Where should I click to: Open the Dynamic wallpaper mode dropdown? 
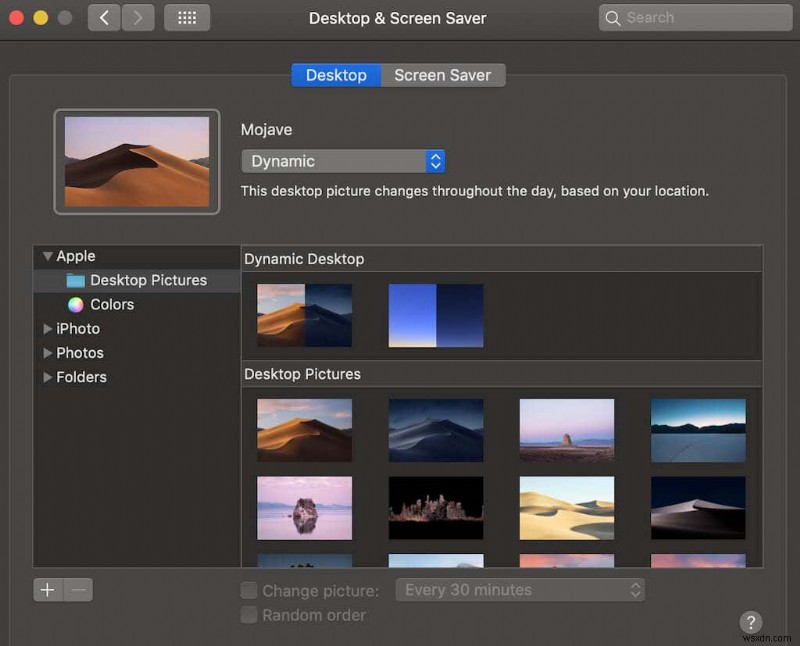click(x=343, y=160)
